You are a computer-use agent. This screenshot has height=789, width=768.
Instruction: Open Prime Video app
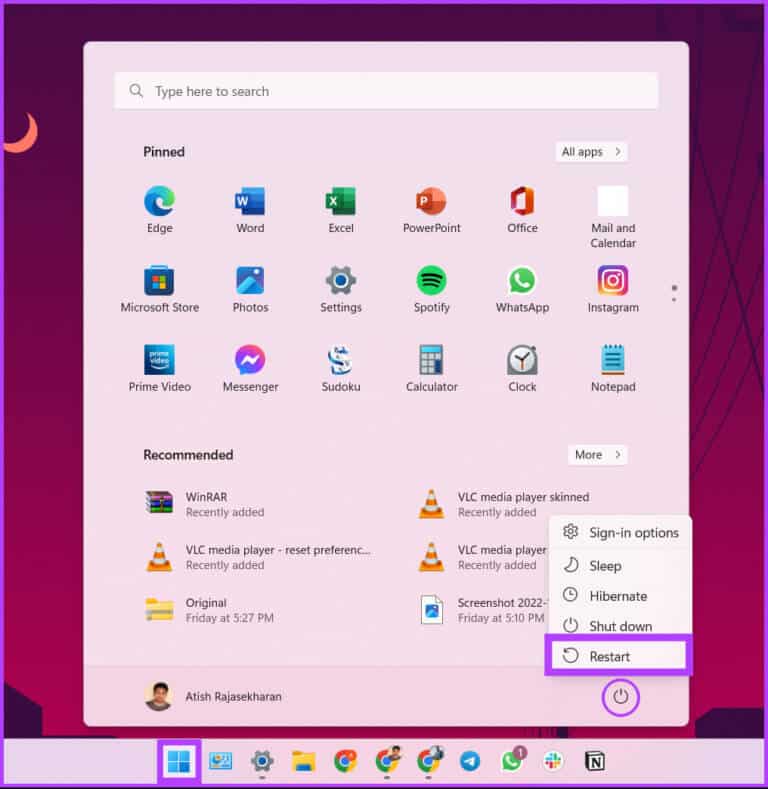point(160,369)
